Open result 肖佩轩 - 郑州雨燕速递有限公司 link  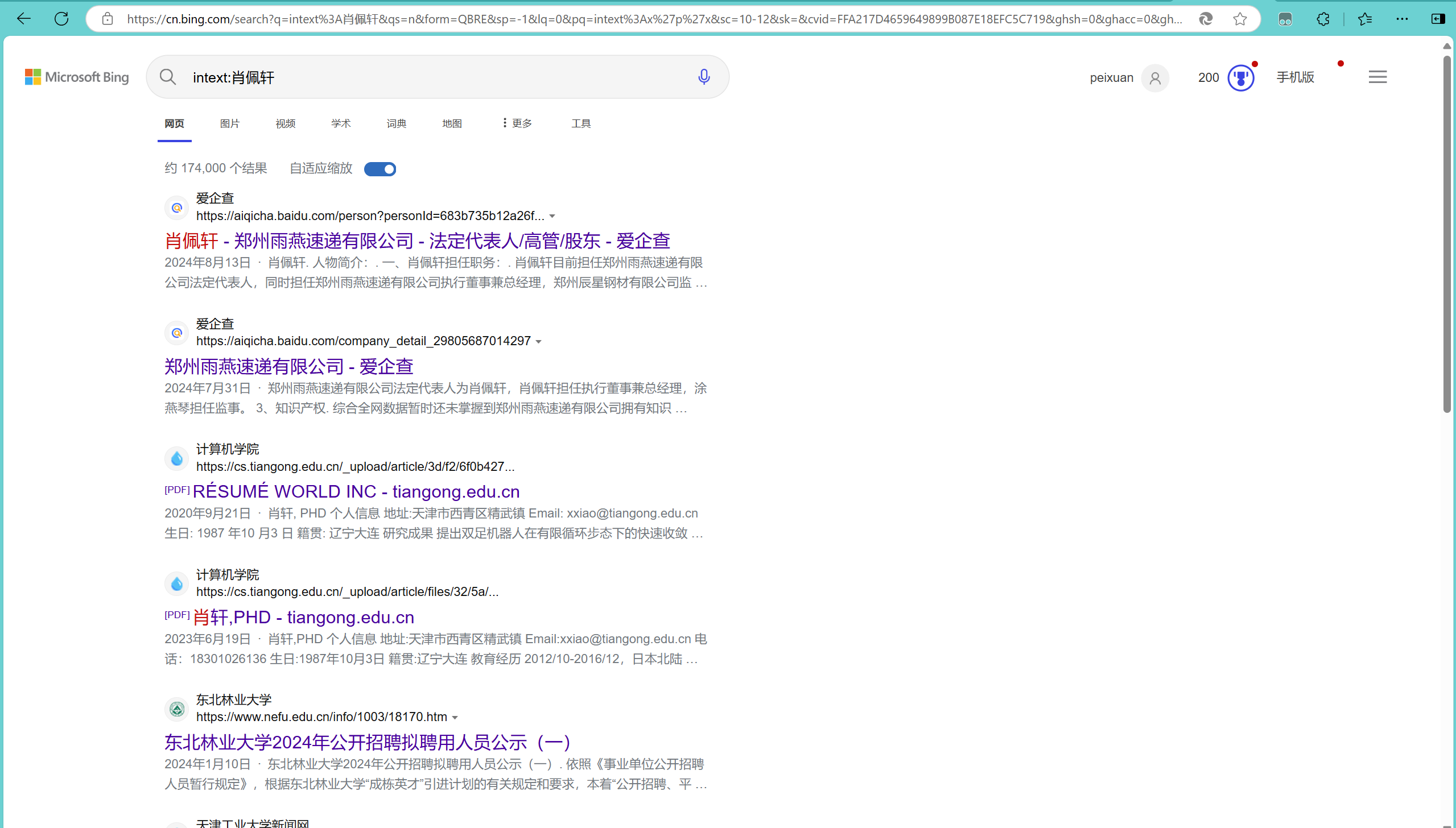point(417,241)
